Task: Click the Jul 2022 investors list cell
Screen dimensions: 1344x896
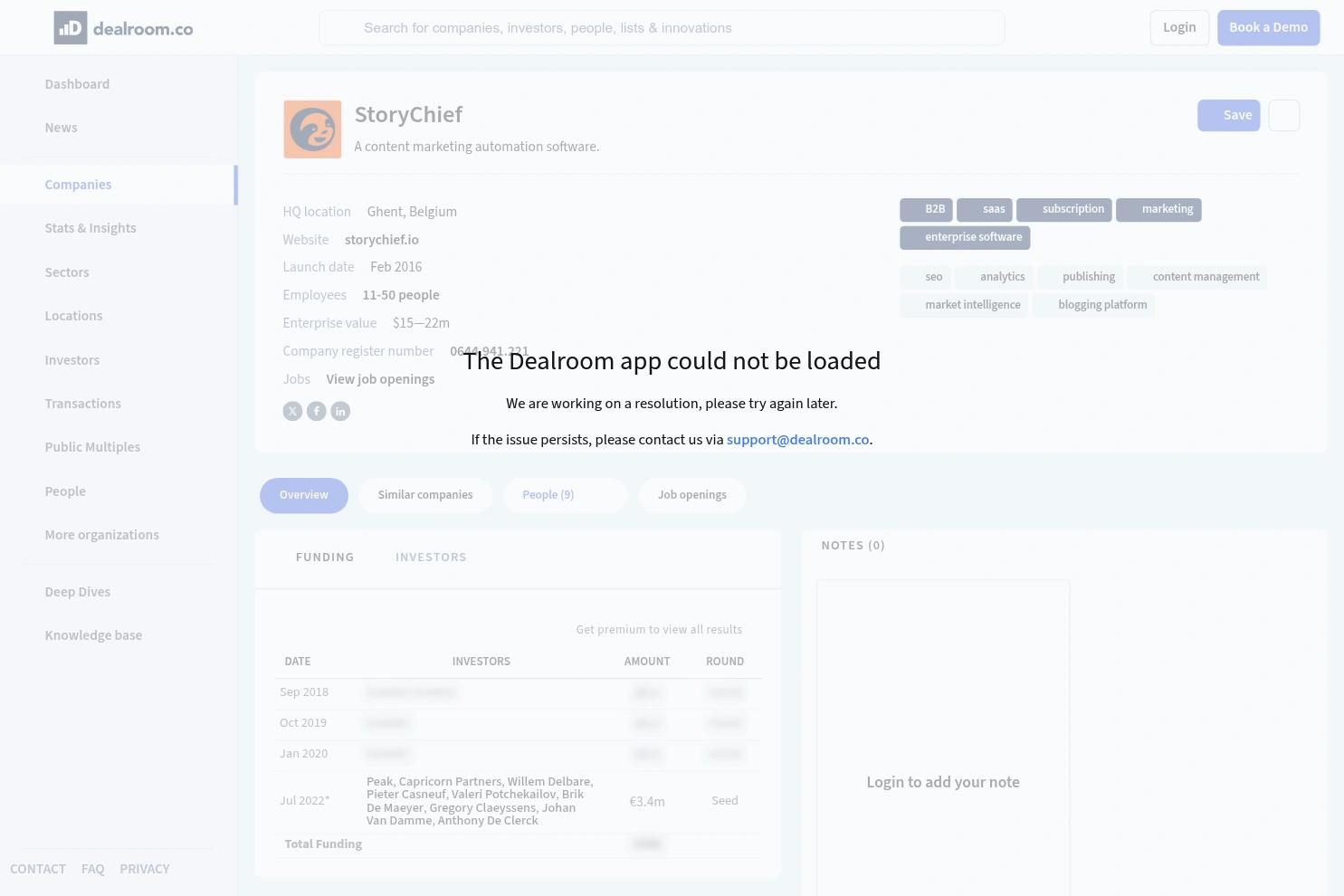Action: pos(480,801)
